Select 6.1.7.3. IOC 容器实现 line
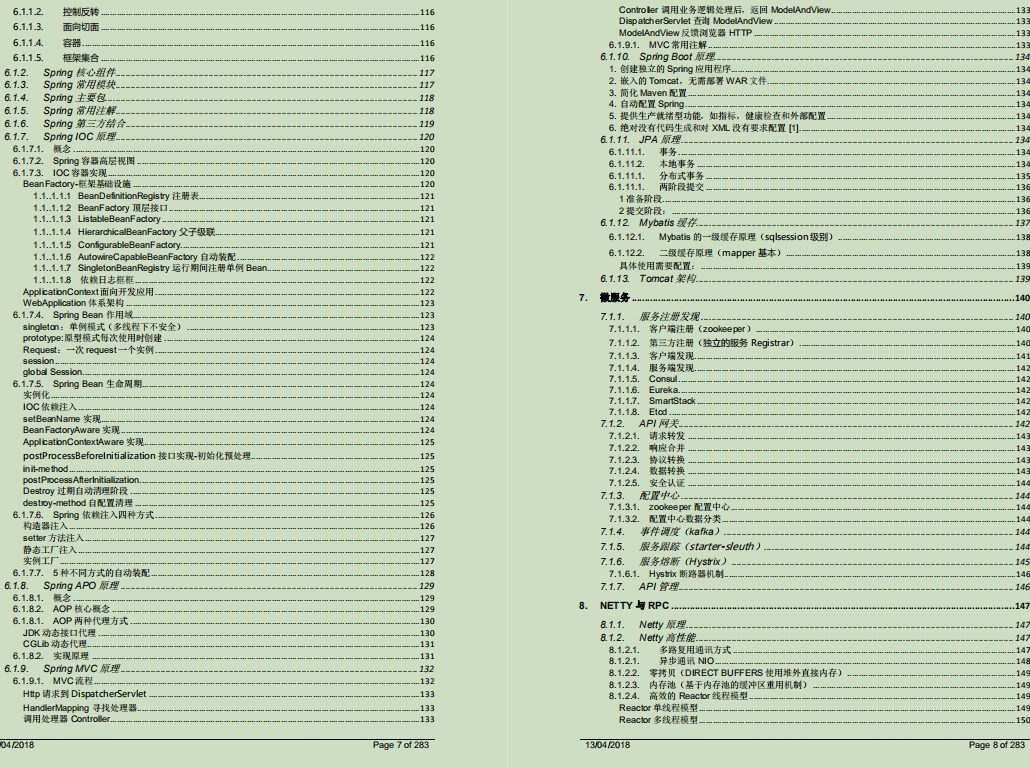This screenshot has width=1030, height=767. [223, 173]
